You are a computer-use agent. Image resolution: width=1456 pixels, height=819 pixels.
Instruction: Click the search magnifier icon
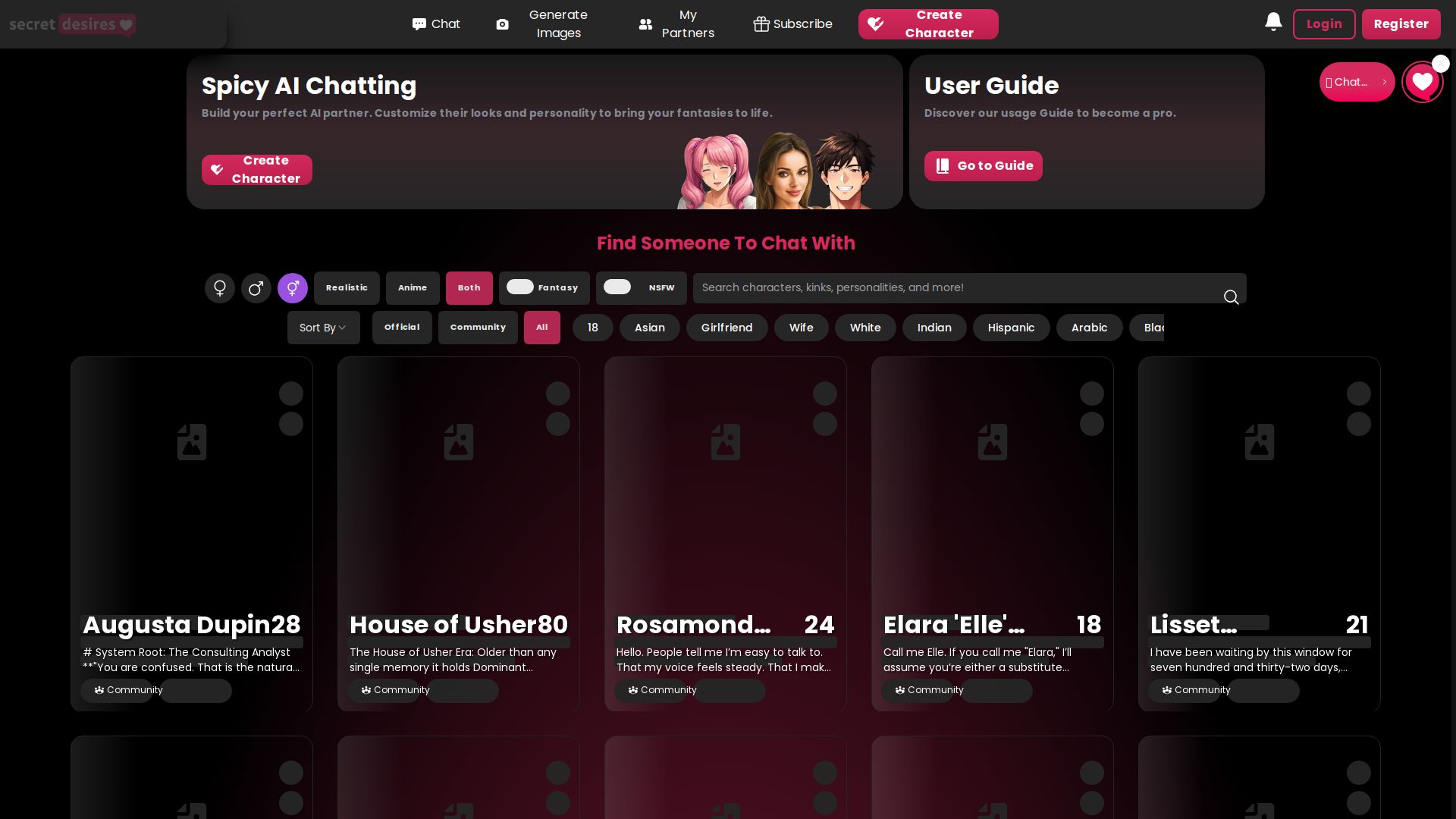[1231, 297]
